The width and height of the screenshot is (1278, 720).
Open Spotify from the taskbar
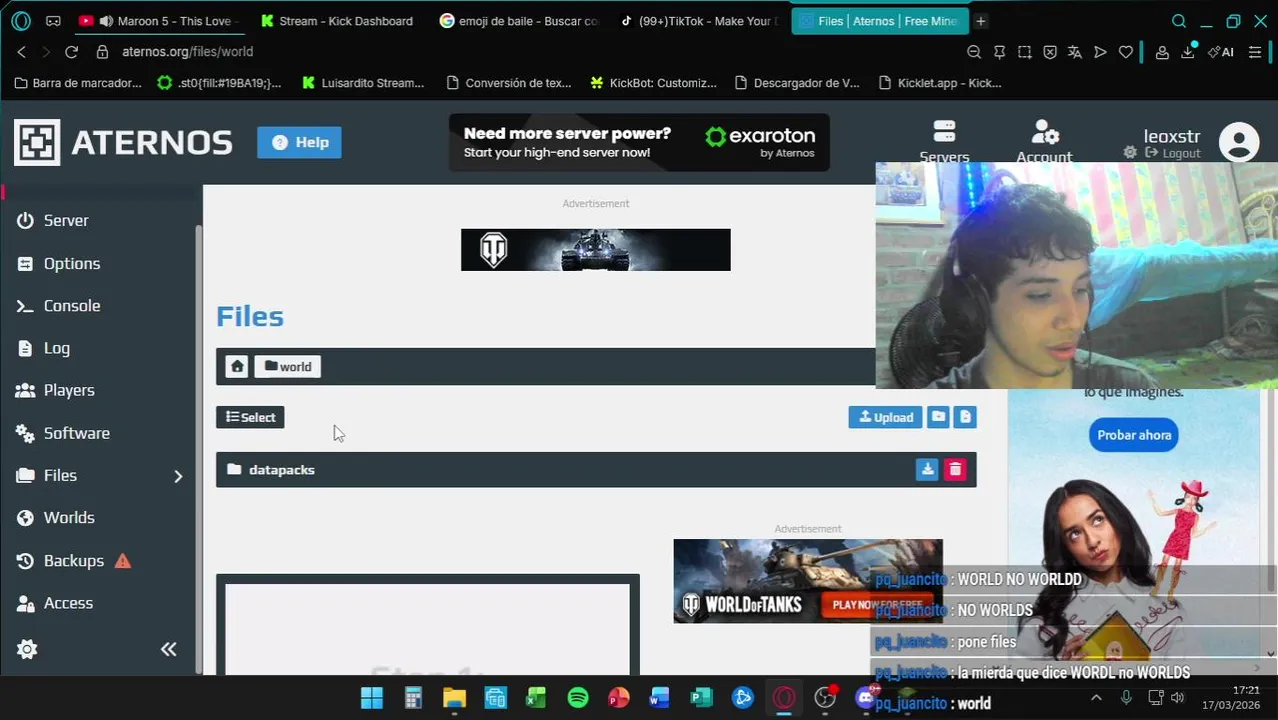[578, 698]
